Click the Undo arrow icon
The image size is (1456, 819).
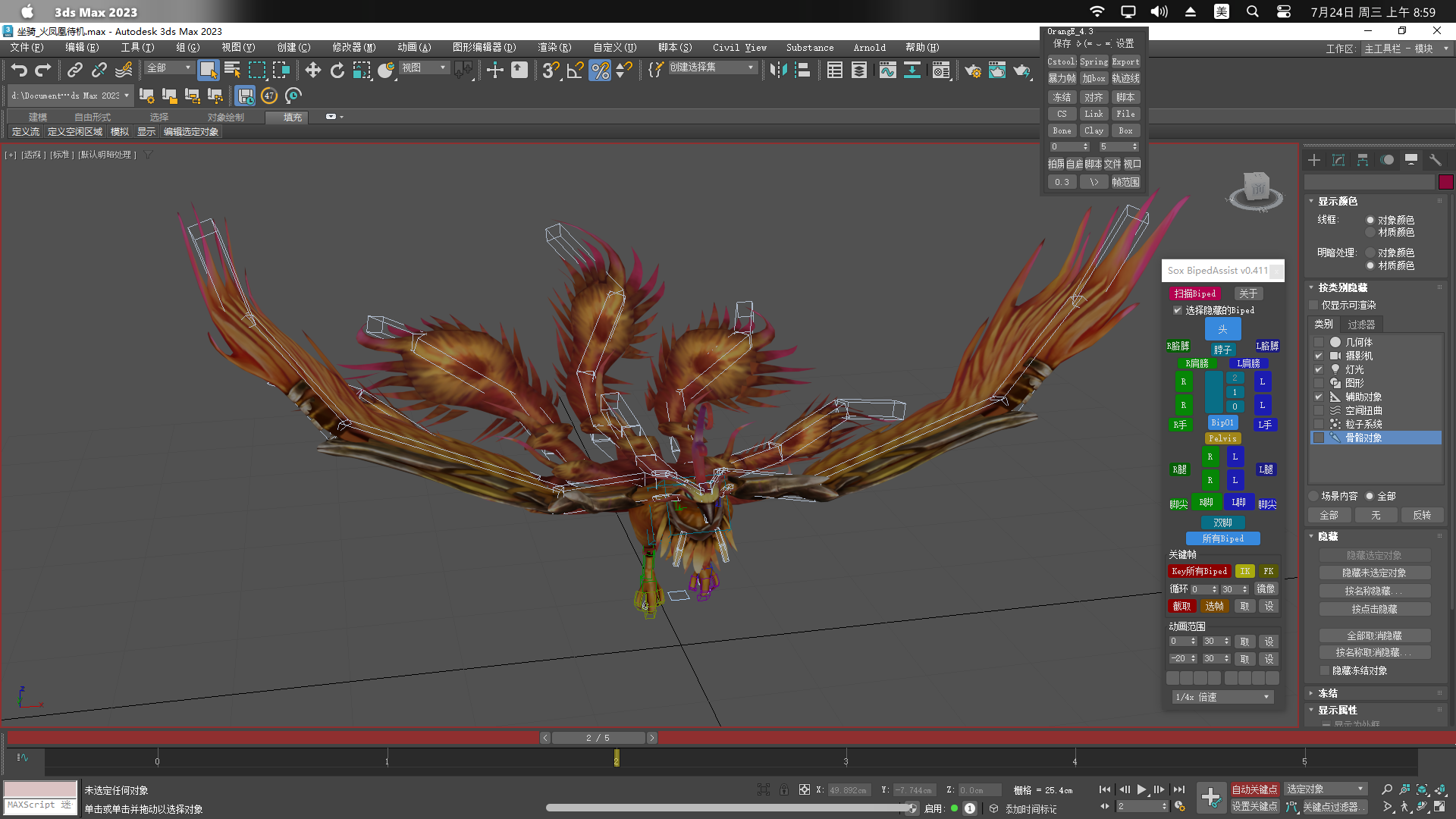click(19, 71)
